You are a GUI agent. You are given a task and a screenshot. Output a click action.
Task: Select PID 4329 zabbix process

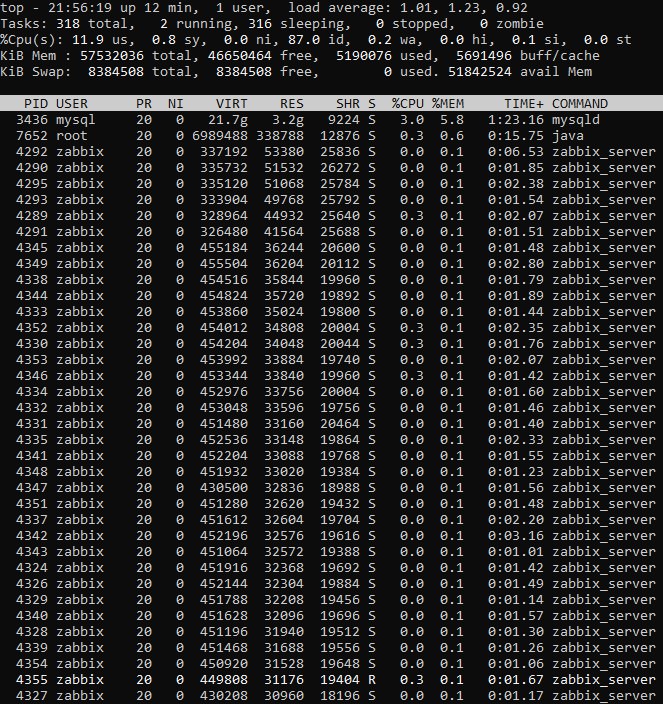click(x=31, y=600)
